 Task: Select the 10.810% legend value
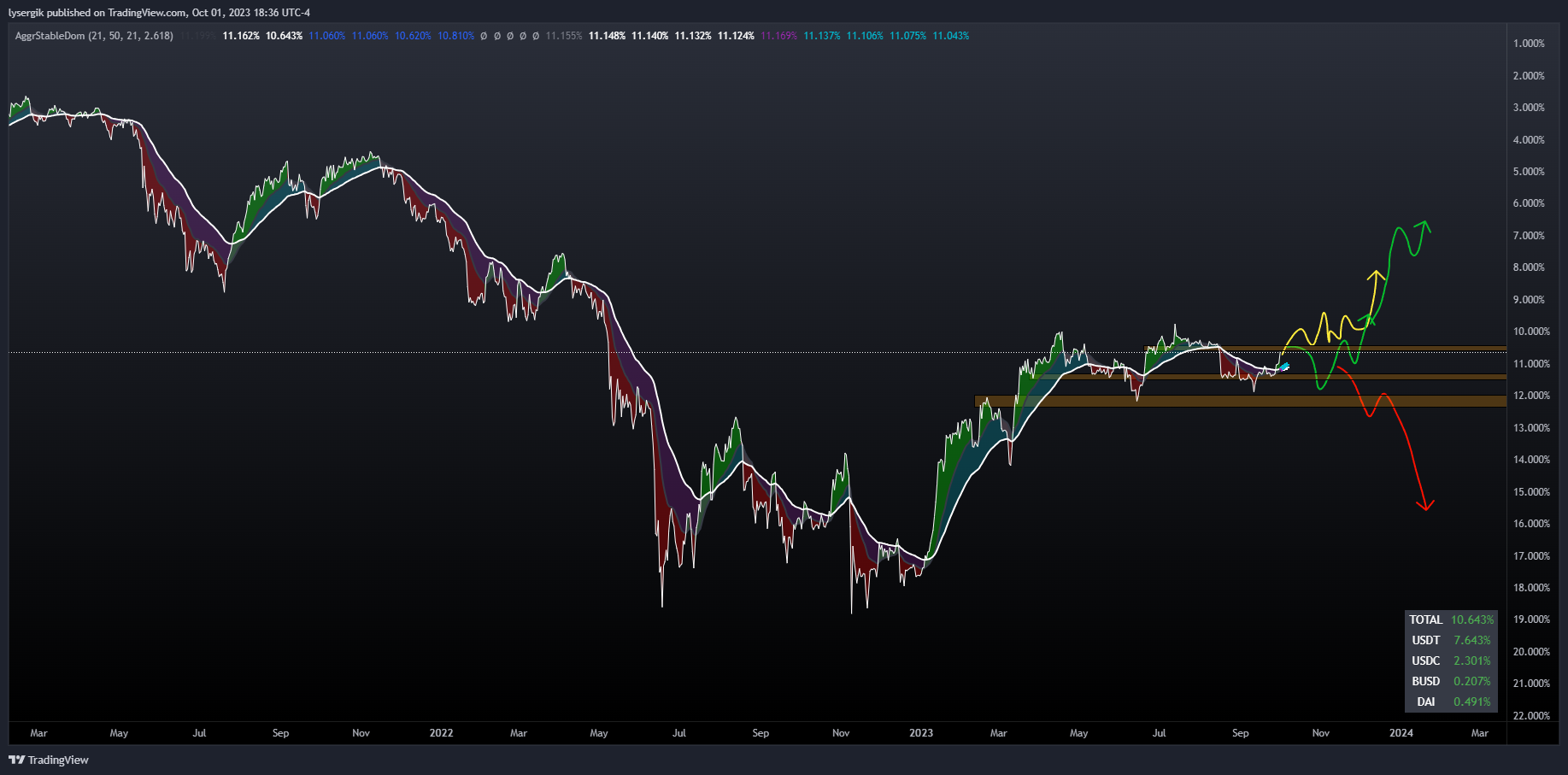(x=455, y=36)
